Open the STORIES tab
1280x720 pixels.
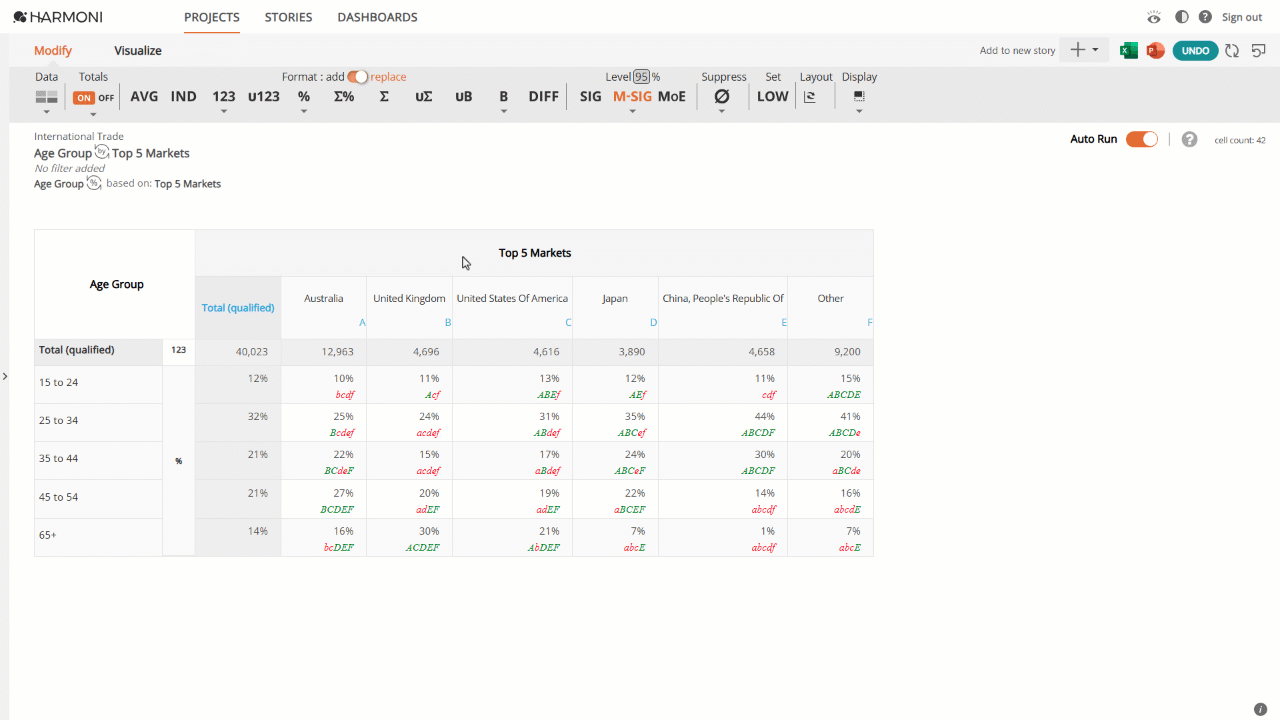coord(288,17)
